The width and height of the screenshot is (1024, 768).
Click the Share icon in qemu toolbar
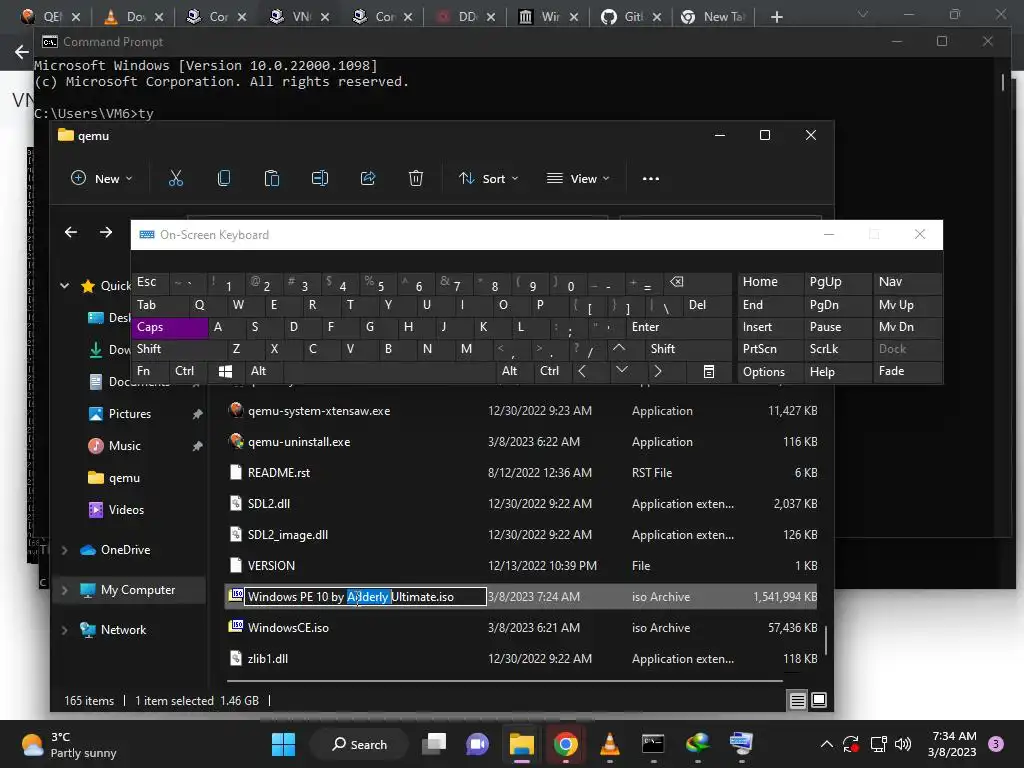tap(368, 178)
